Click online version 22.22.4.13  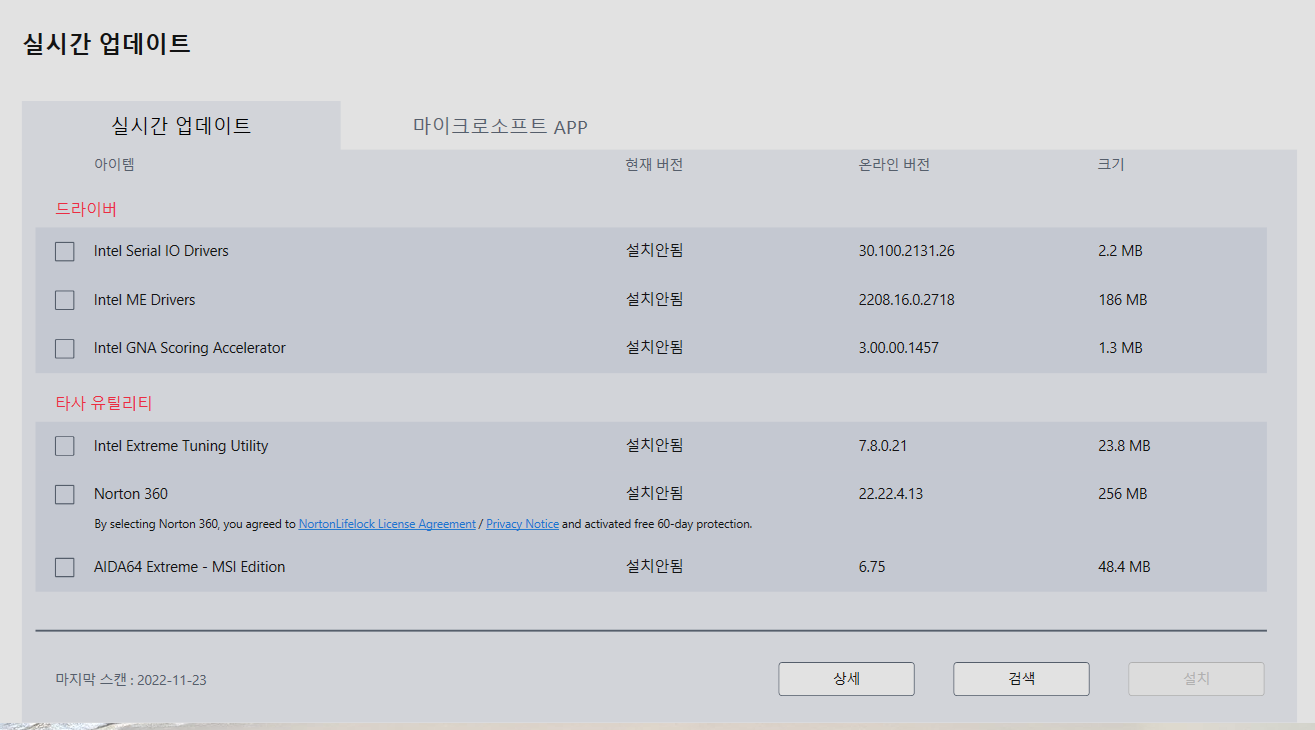pos(891,494)
